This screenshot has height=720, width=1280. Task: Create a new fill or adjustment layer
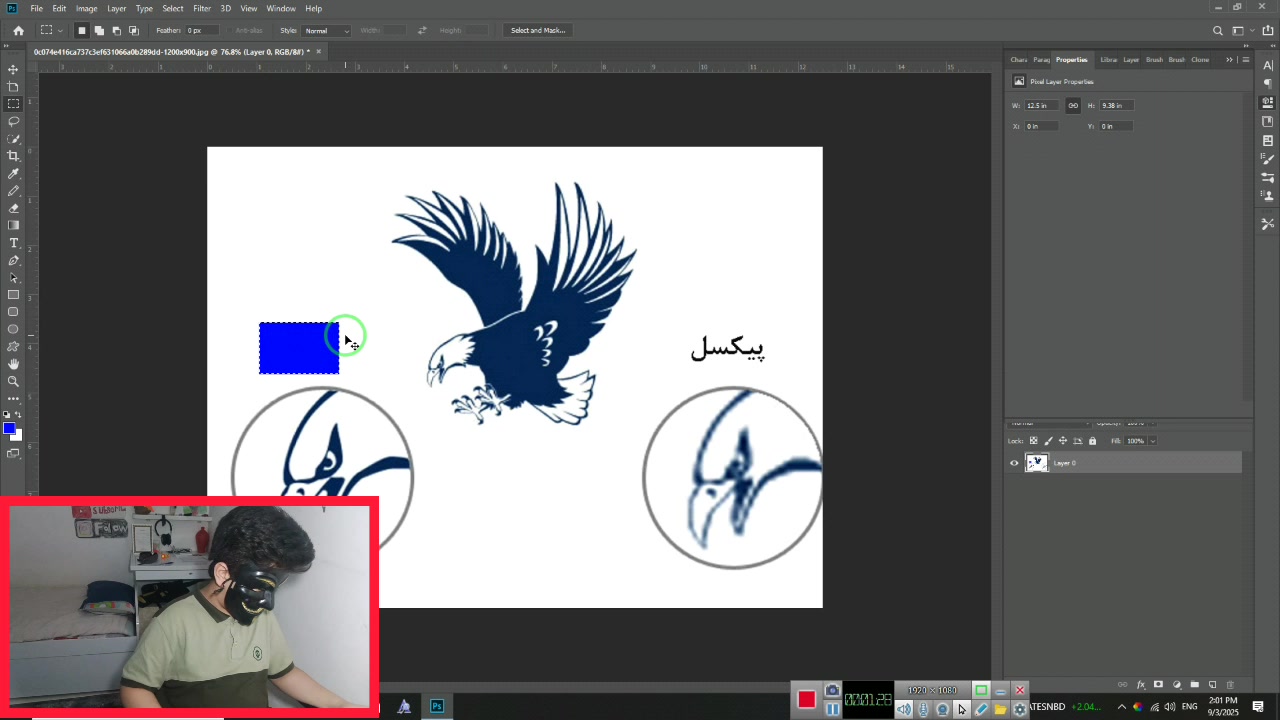click(x=1176, y=685)
